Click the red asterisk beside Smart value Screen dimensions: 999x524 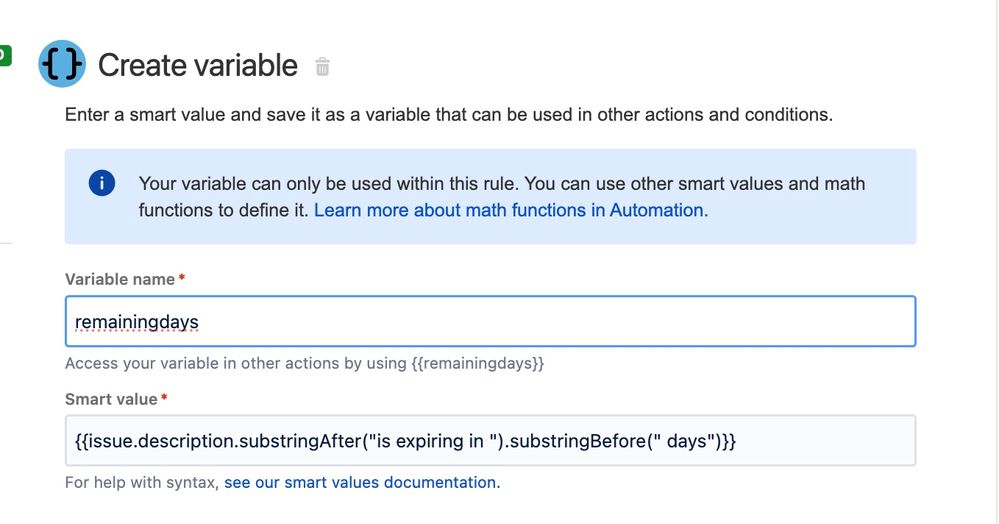click(164, 398)
